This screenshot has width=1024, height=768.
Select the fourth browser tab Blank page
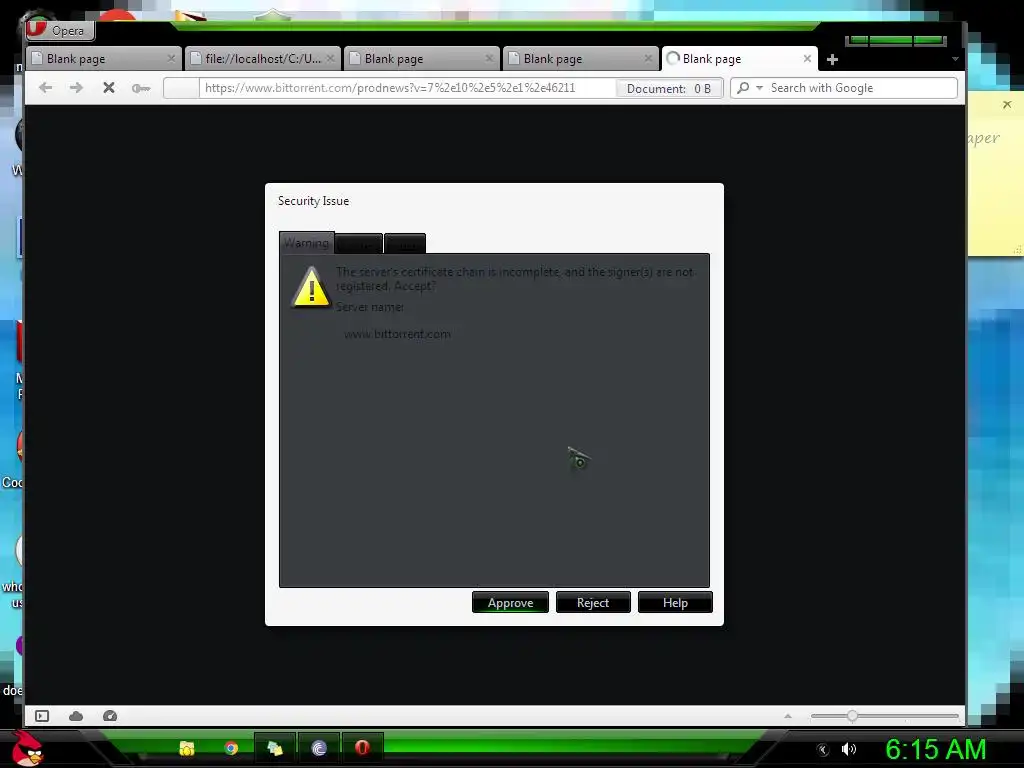(581, 59)
